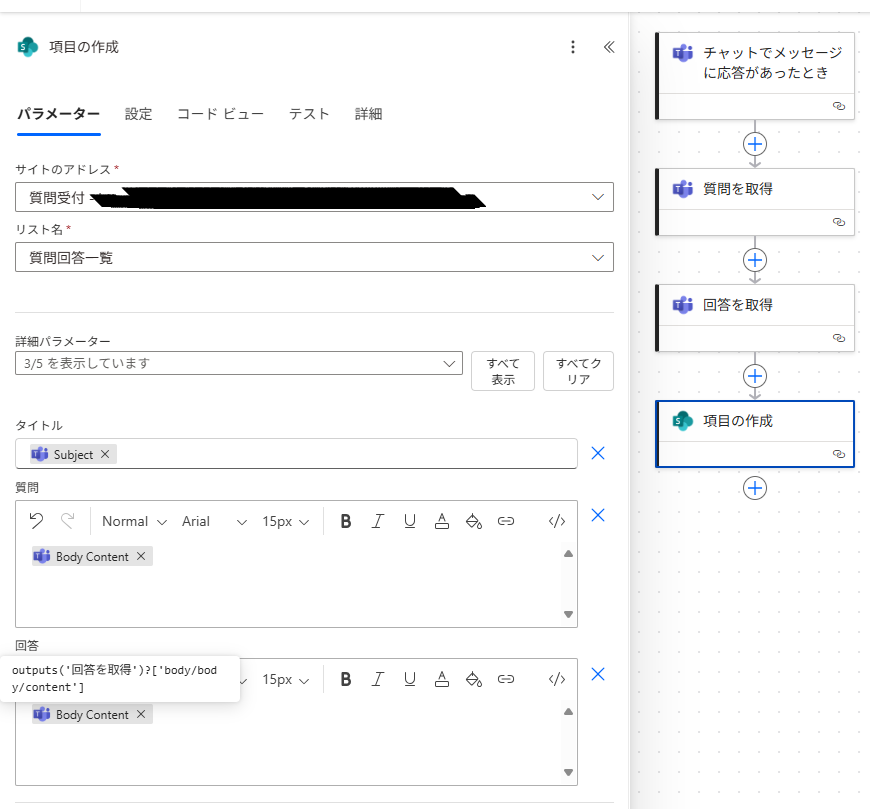Open the 設定 tab

[138, 114]
